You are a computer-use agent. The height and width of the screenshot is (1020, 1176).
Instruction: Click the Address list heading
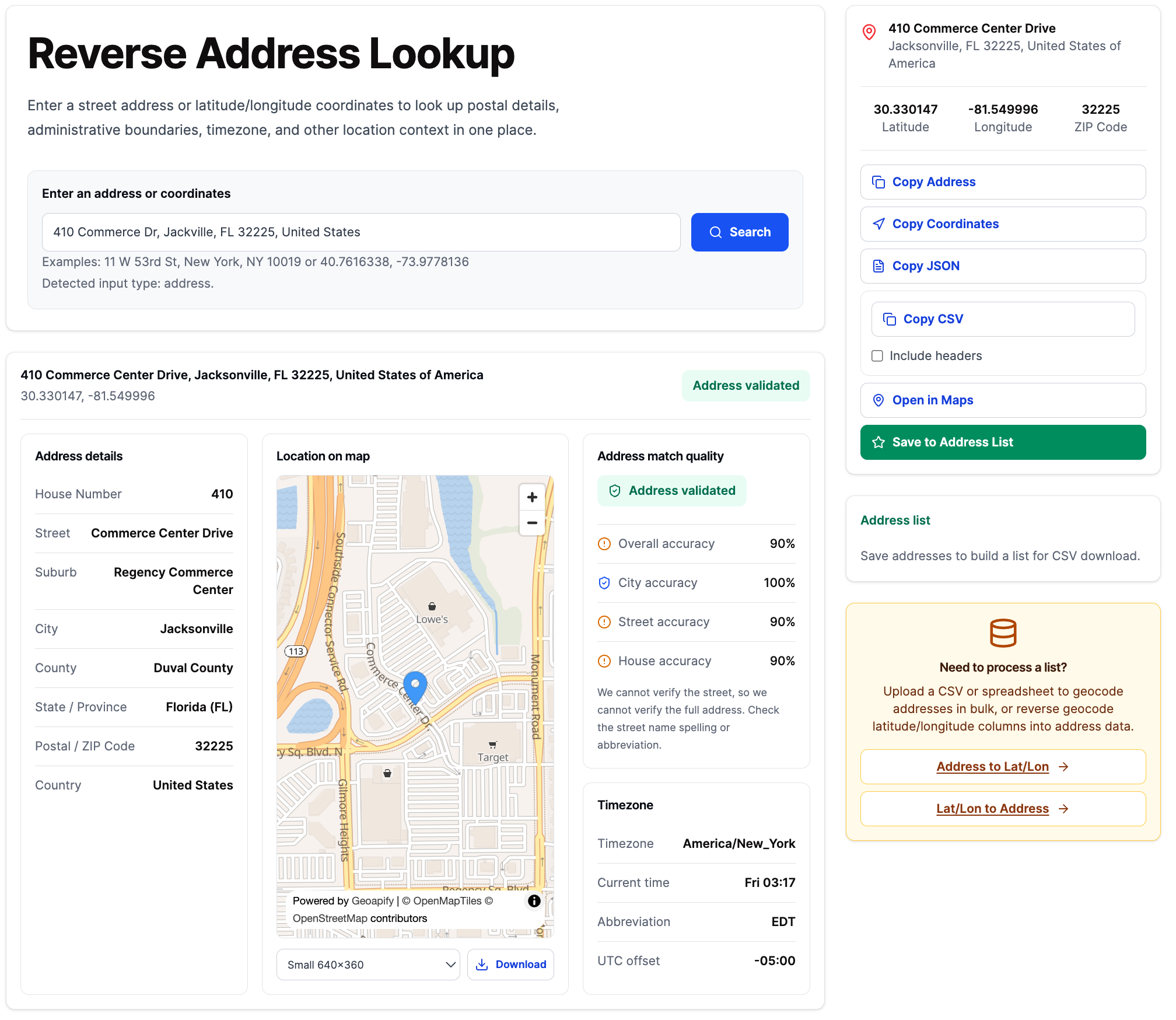pos(895,521)
